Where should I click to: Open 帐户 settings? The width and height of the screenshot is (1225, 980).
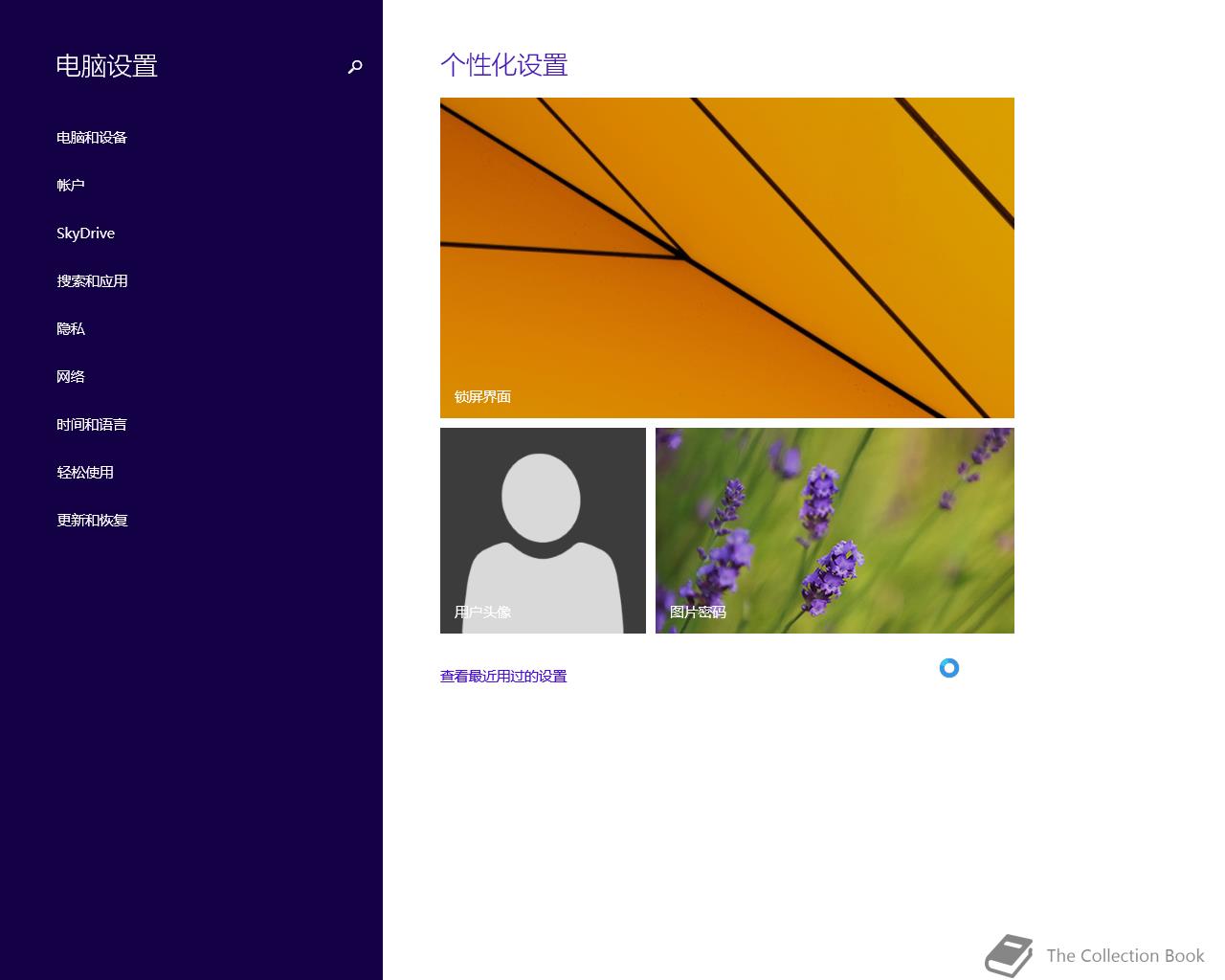[71, 186]
